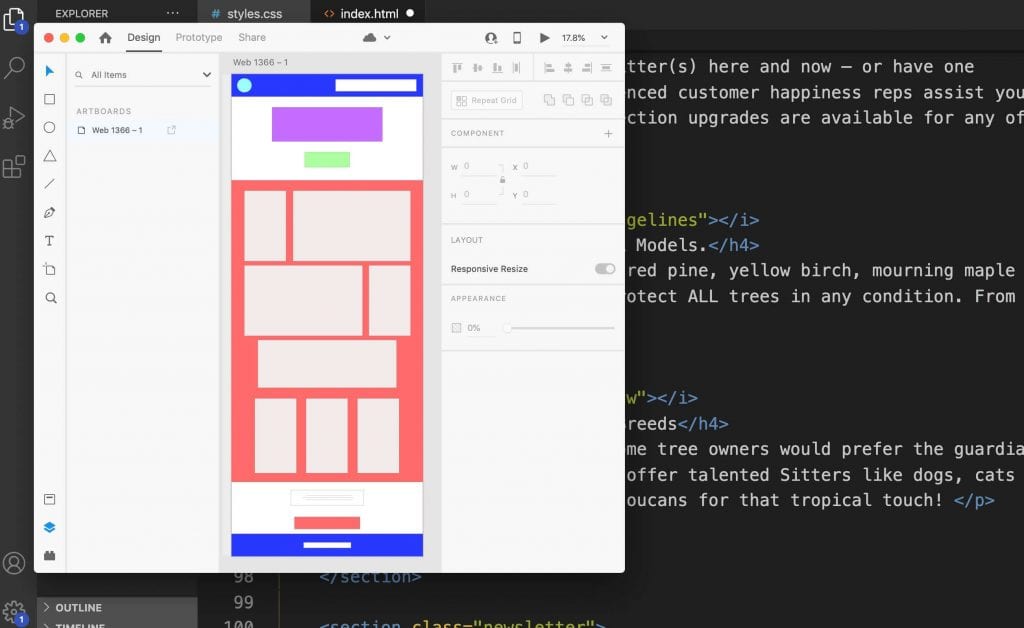Open the Layers panel icon
Image resolution: width=1024 pixels, height=628 pixels.
50,527
